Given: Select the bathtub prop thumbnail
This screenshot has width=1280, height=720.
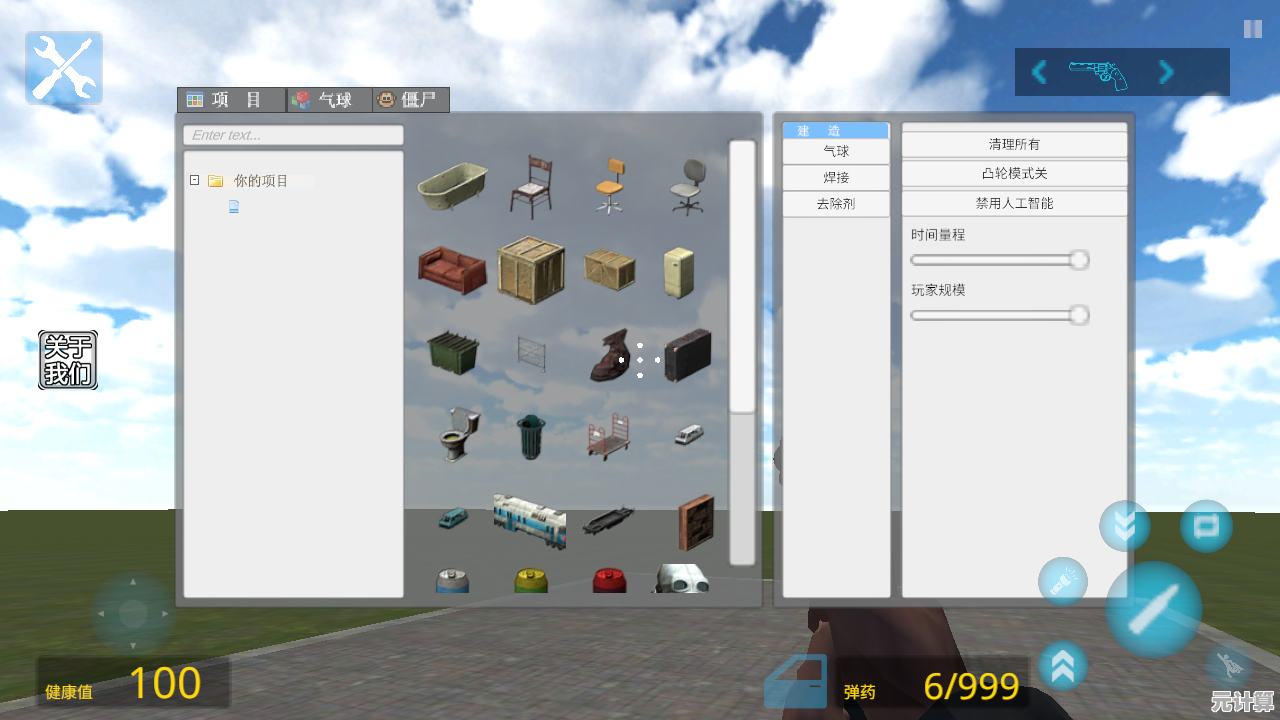Looking at the screenshot, I should point(452,187).
